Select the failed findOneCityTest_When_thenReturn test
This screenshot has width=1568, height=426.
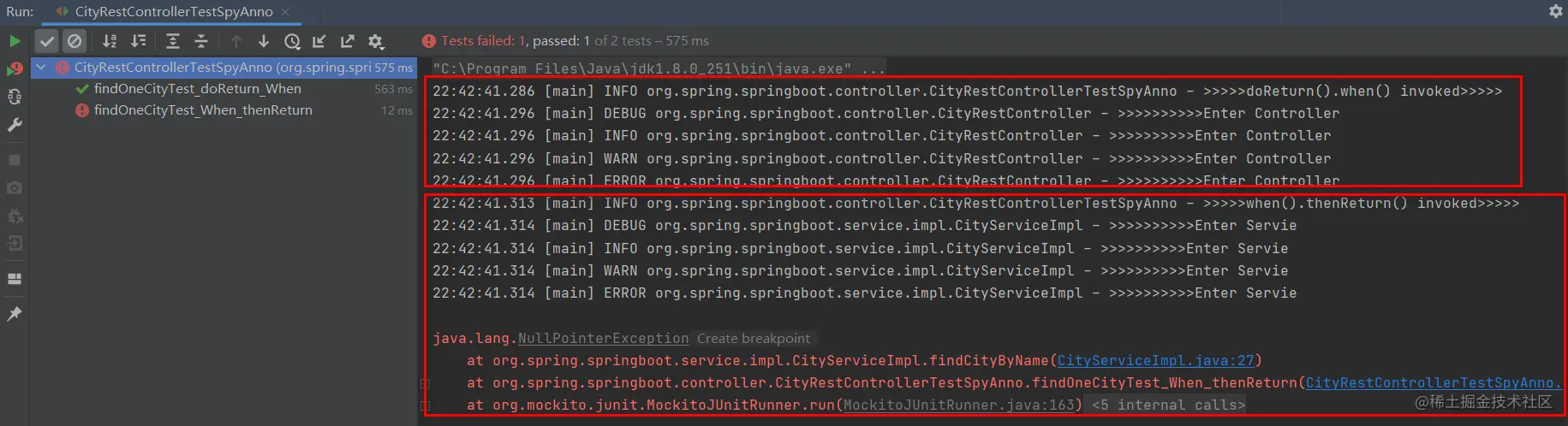(203, 110)
